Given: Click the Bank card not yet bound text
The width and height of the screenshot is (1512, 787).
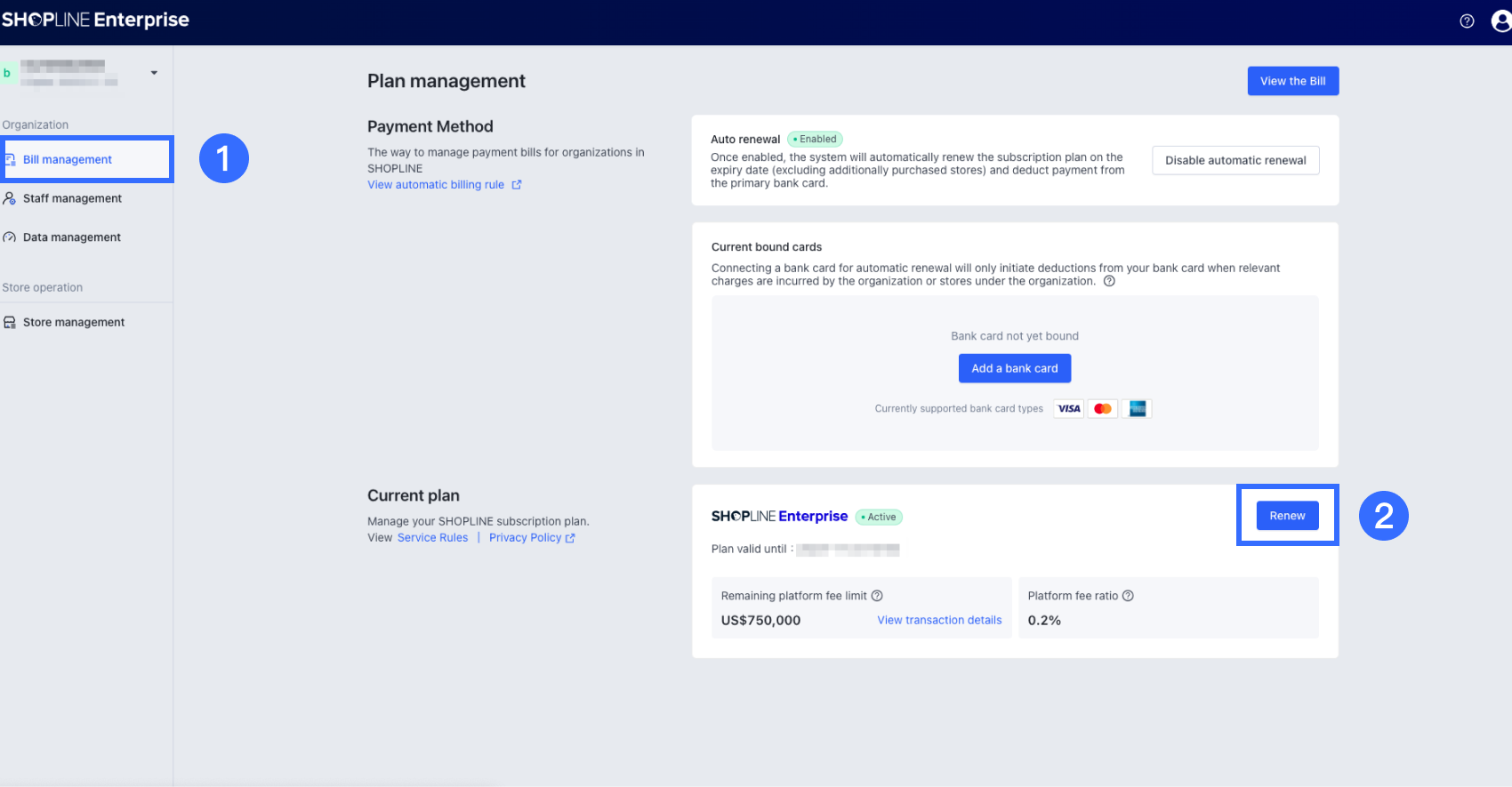Looking at the screenshot, I should coord(1015,336).
